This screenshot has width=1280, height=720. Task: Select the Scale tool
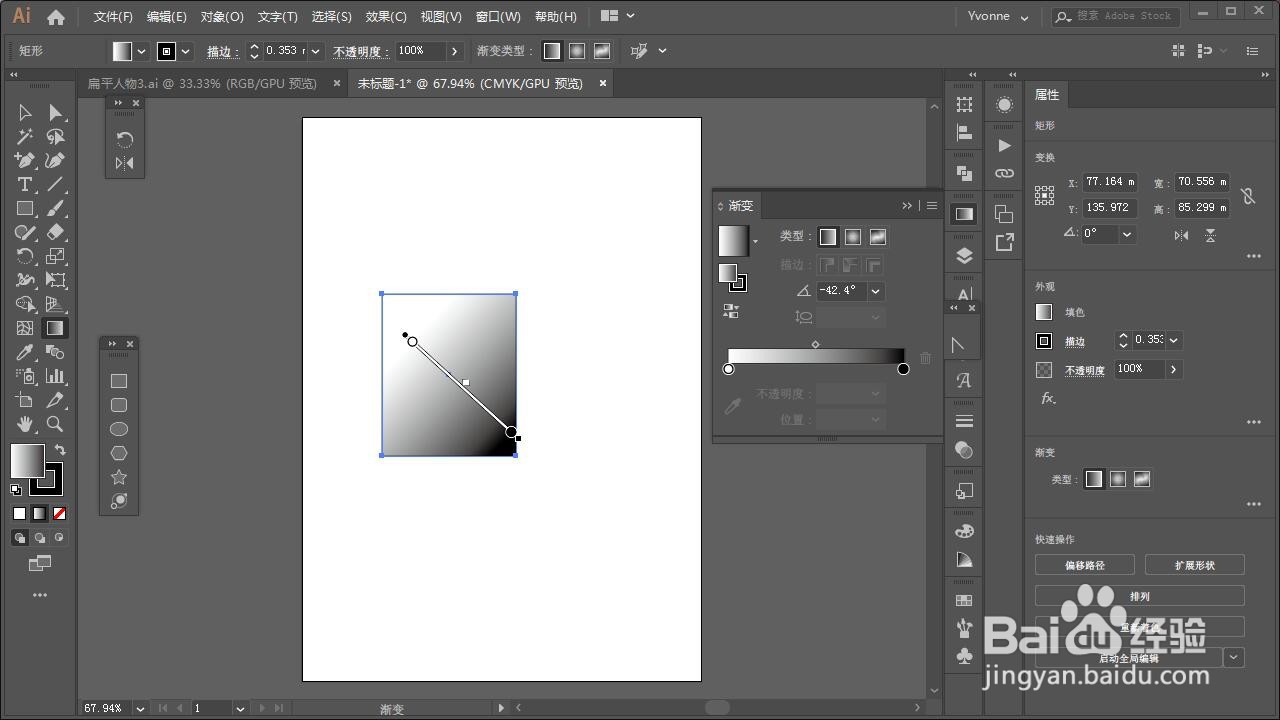56,256
